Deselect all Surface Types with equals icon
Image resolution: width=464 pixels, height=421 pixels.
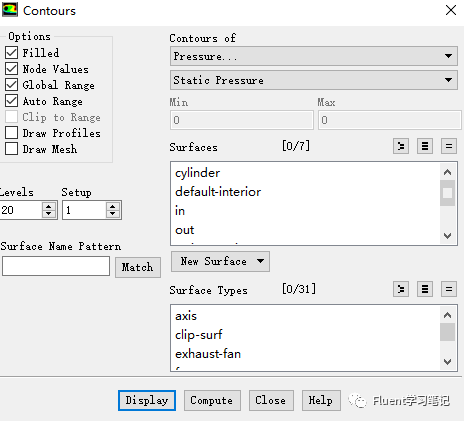click(x=449, y=289)
